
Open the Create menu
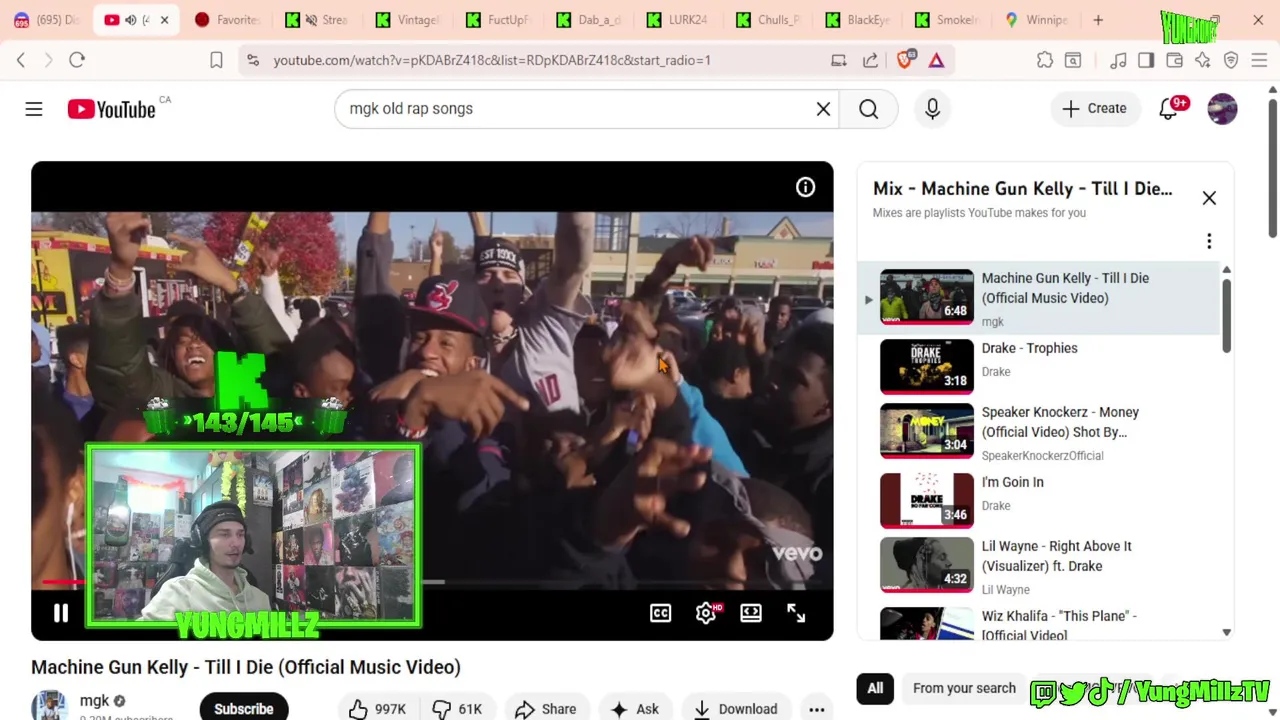pos(1094,109)
